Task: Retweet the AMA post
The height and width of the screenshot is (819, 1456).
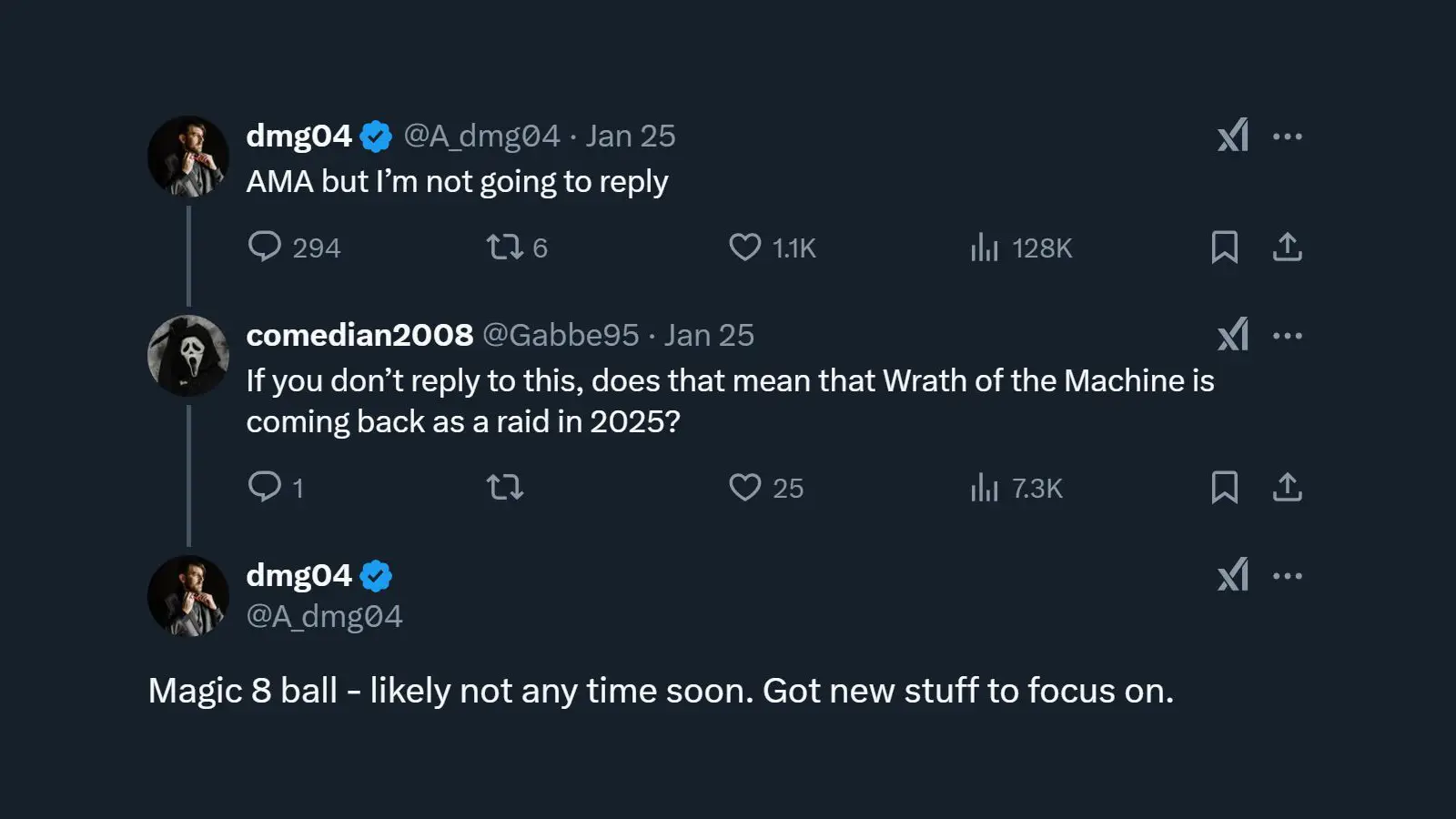Action: point(508,247)
